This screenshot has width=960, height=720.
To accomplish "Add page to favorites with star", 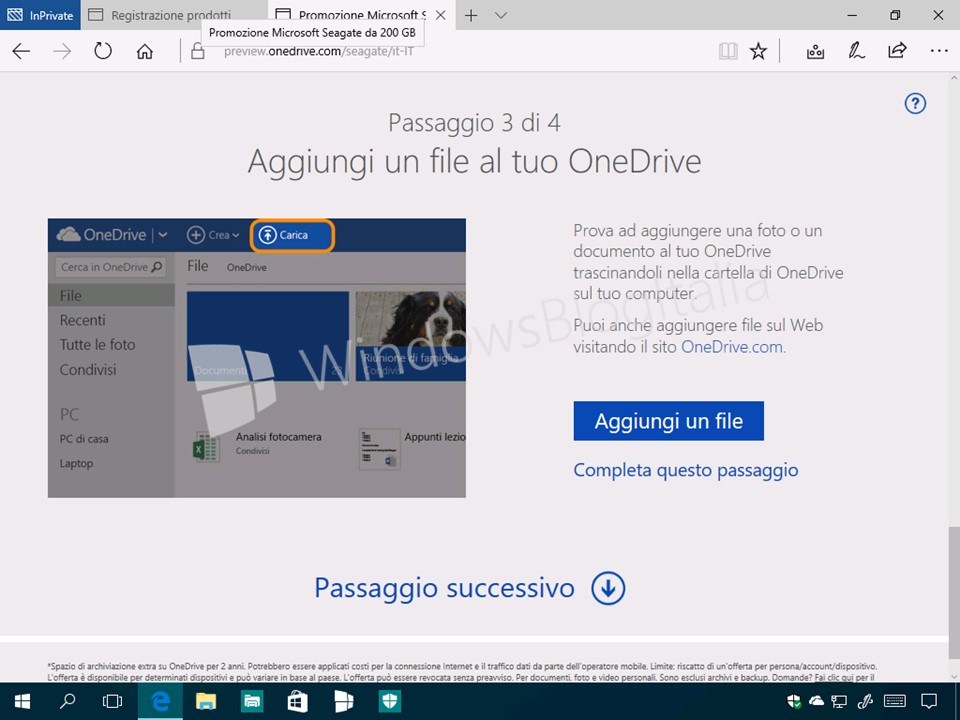I will pos(759,51).
